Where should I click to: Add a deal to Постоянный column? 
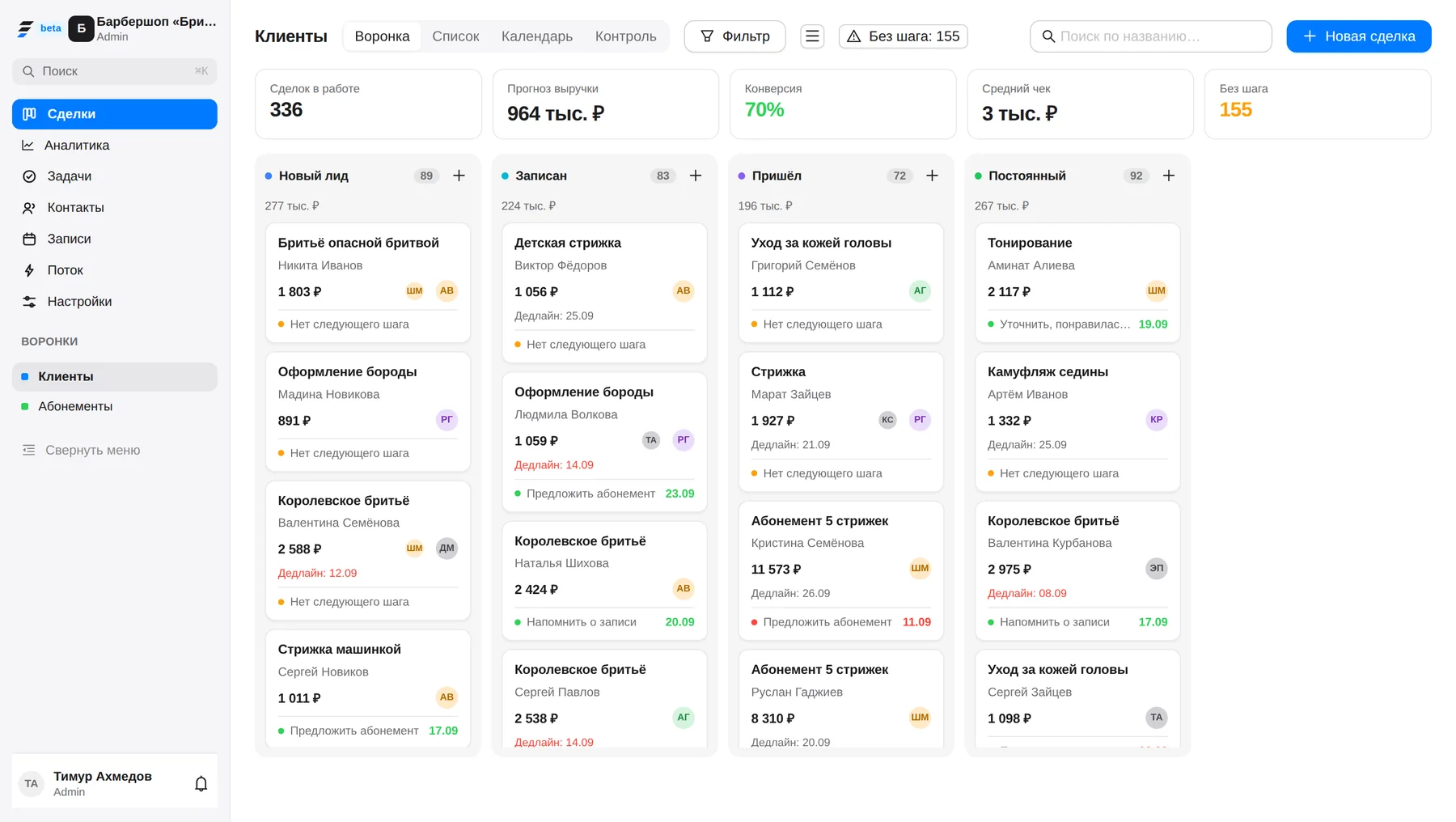coord(1169,176)
